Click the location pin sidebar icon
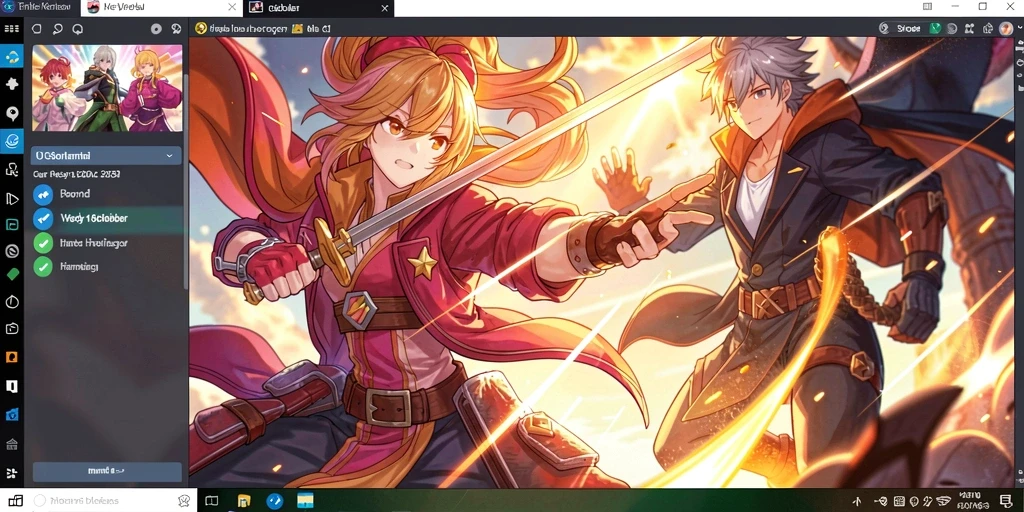1024x512 pixels. [12, 114]
